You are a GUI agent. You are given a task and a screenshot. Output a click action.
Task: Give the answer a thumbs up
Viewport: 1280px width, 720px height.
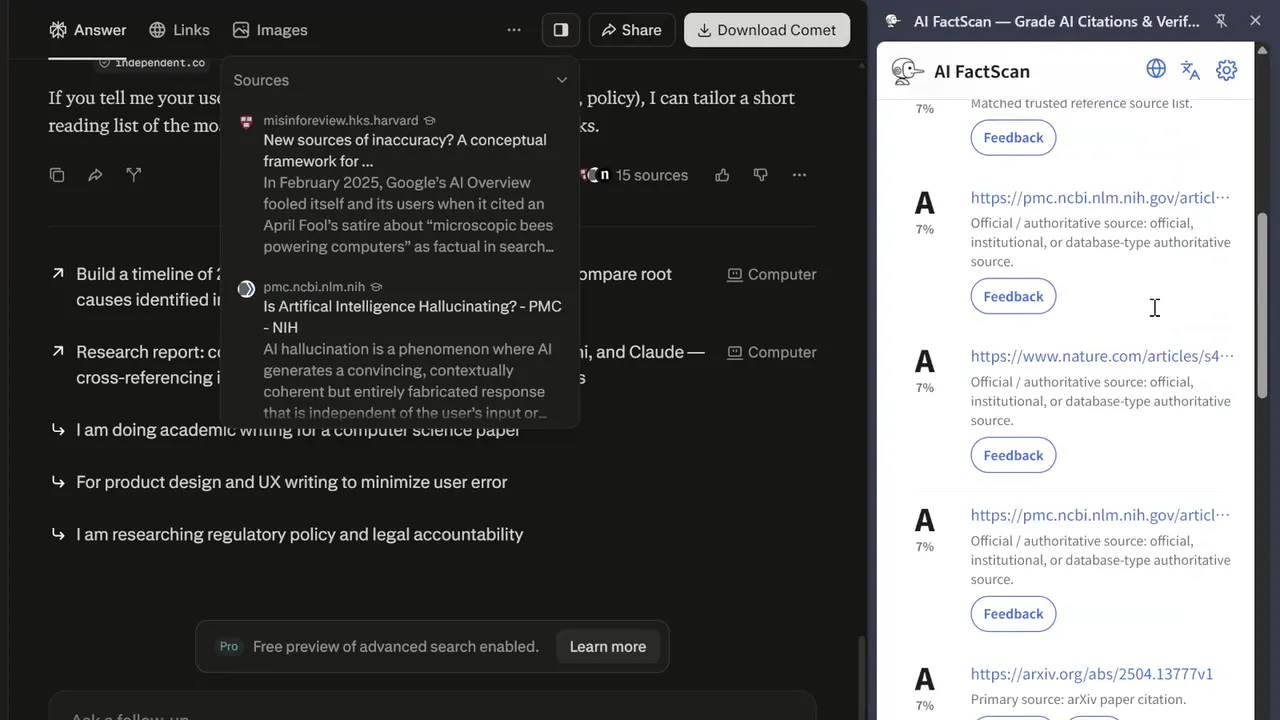click(x=722, y=175)
